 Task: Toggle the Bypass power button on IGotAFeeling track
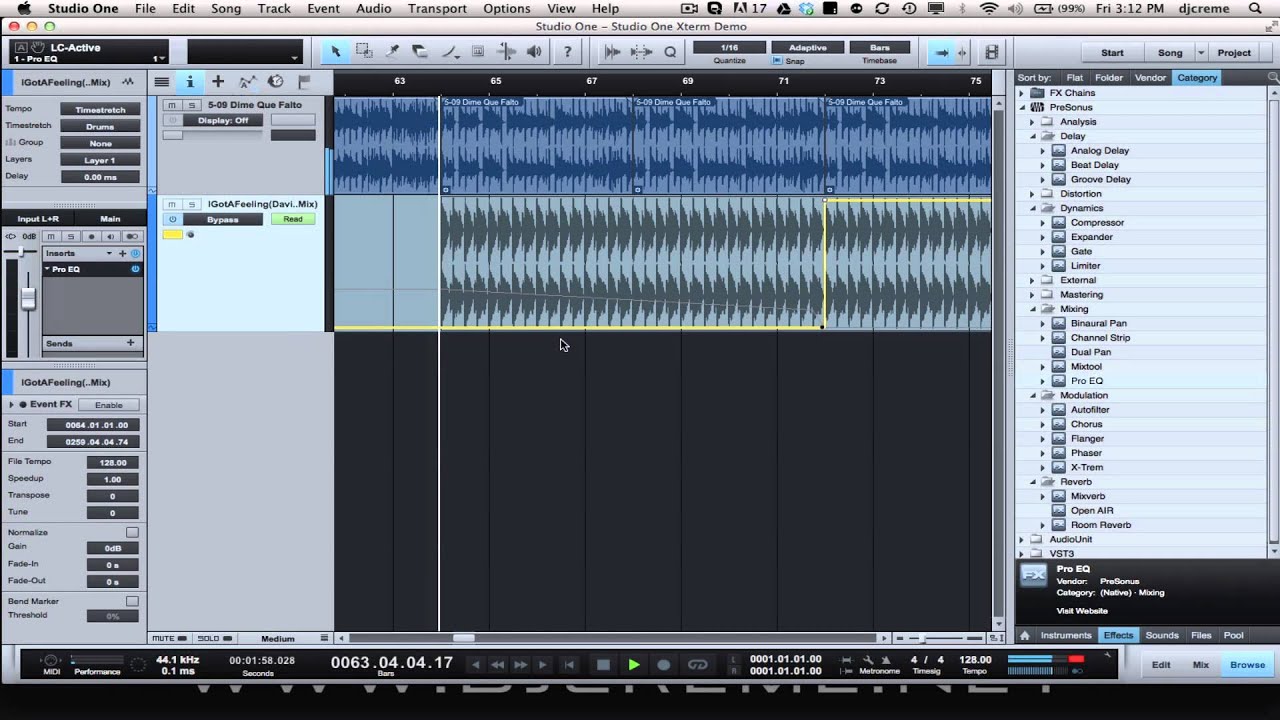[173, 219]
